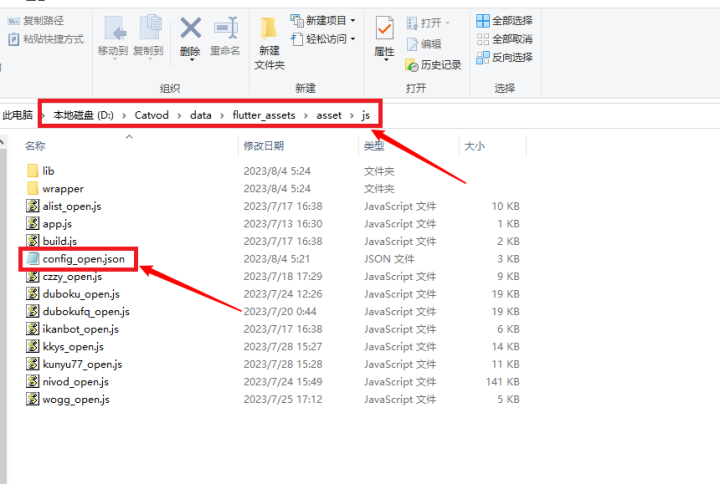Sort by Size (大小) column header

pyautogui.click(x=474, y=146)
